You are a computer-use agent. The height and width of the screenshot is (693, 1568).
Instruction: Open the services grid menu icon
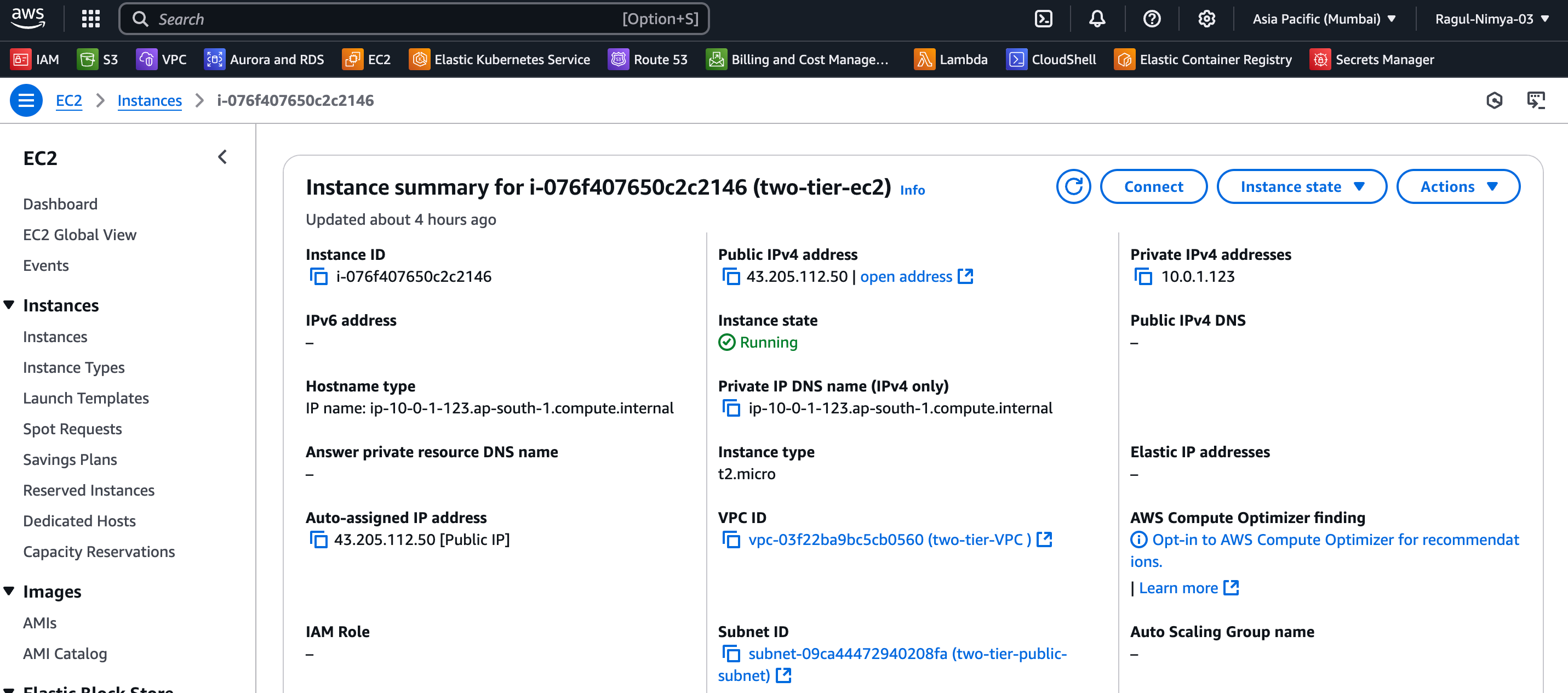91,19
